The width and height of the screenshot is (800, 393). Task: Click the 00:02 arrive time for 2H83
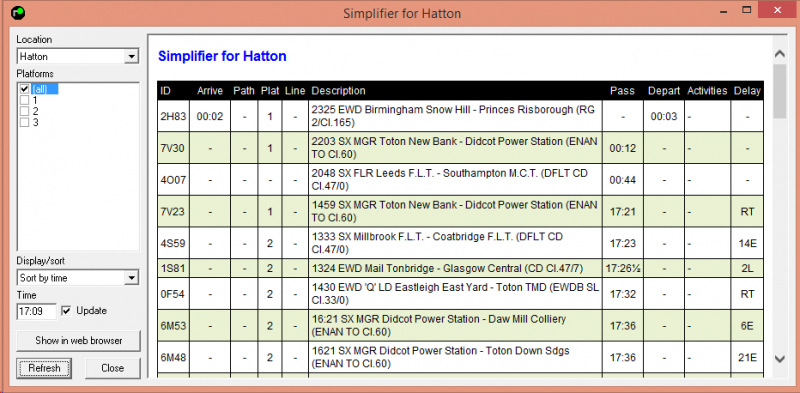[x=210, y=116]
